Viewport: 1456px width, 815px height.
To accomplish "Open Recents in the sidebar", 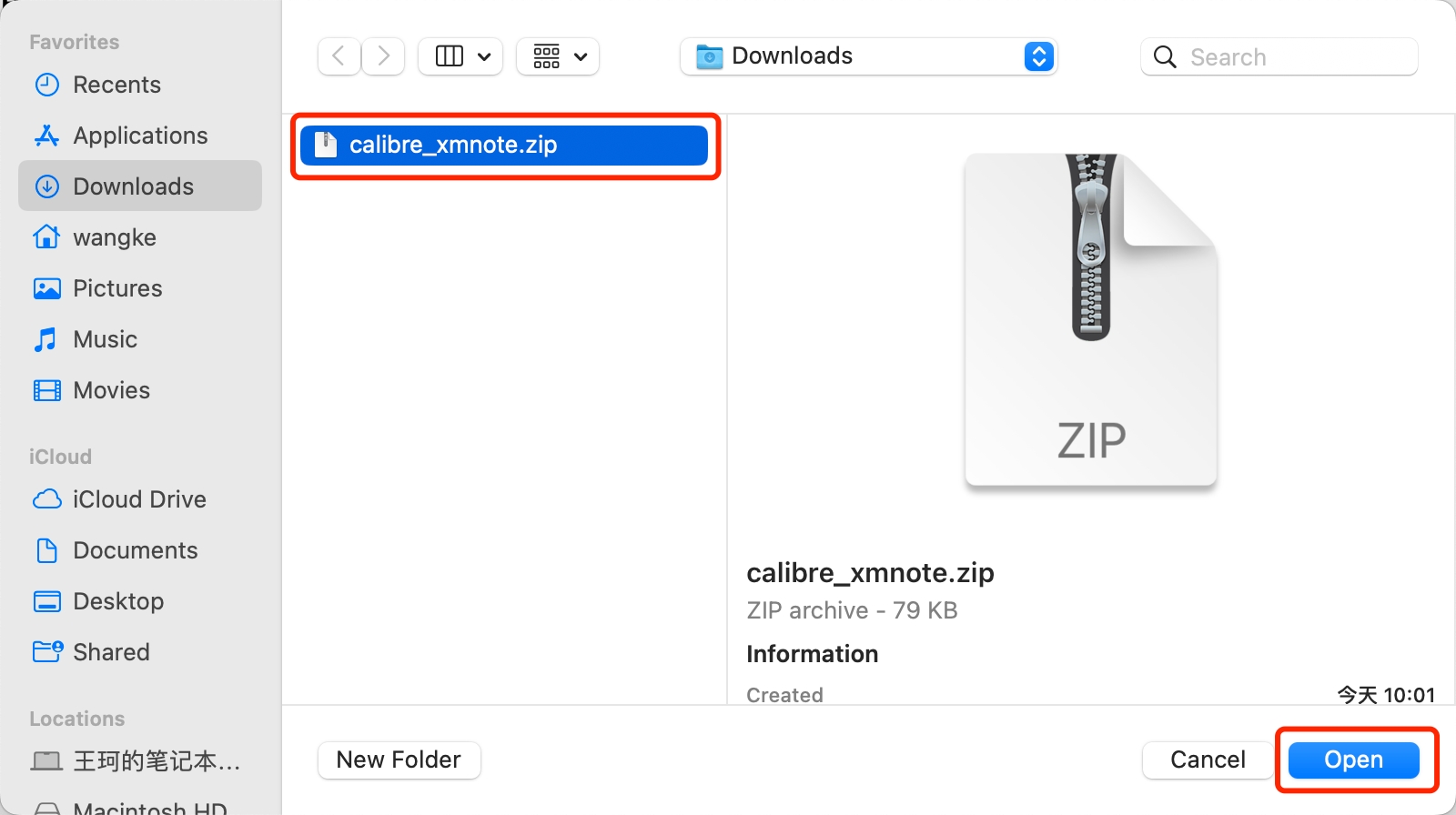I will (116, 85).
